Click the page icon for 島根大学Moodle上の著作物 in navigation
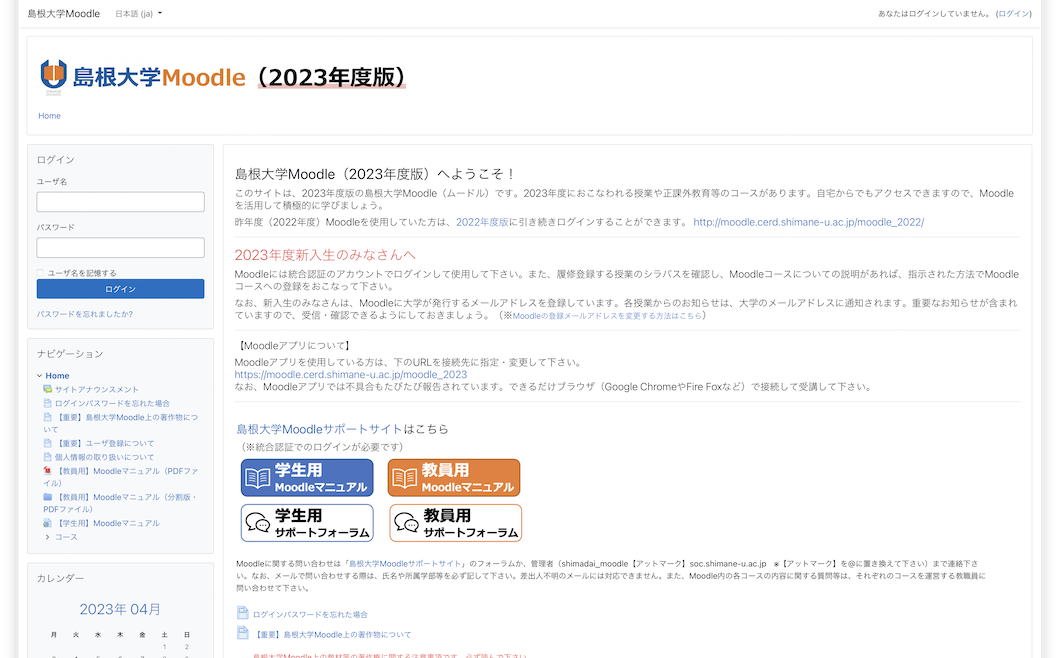1060x658 pixels. [x=47, y=417]
